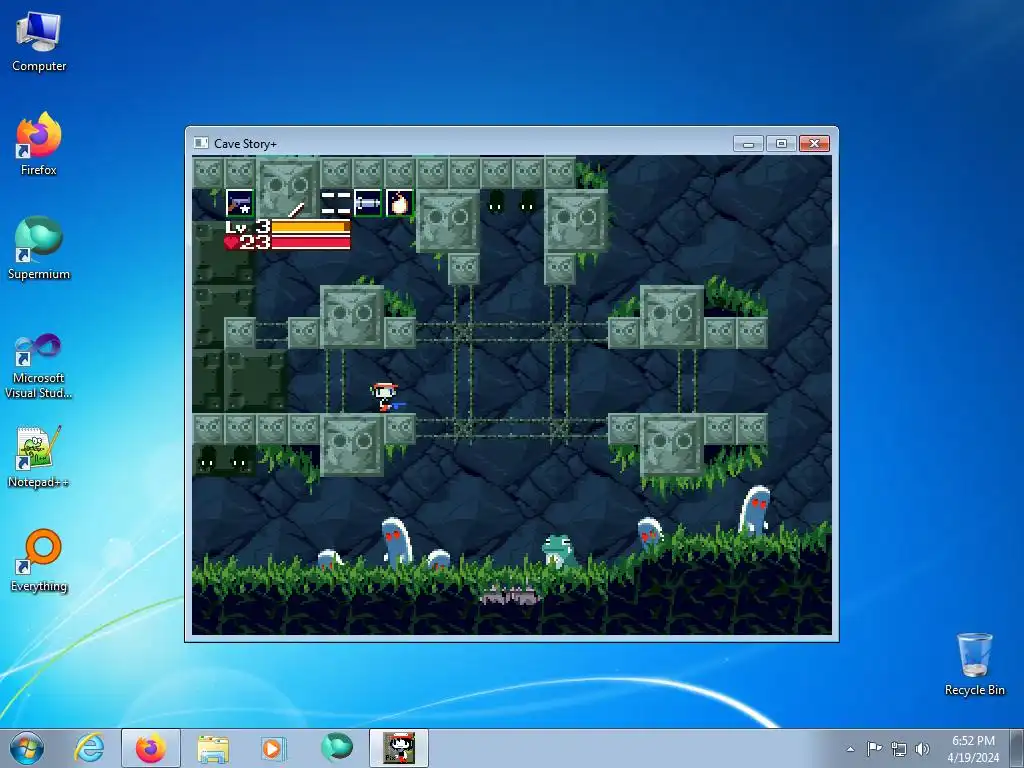This screenshot has height=768, width=1024.
Task: Maximize the Cave Story+ window
Action: click(x=781, y=144)
